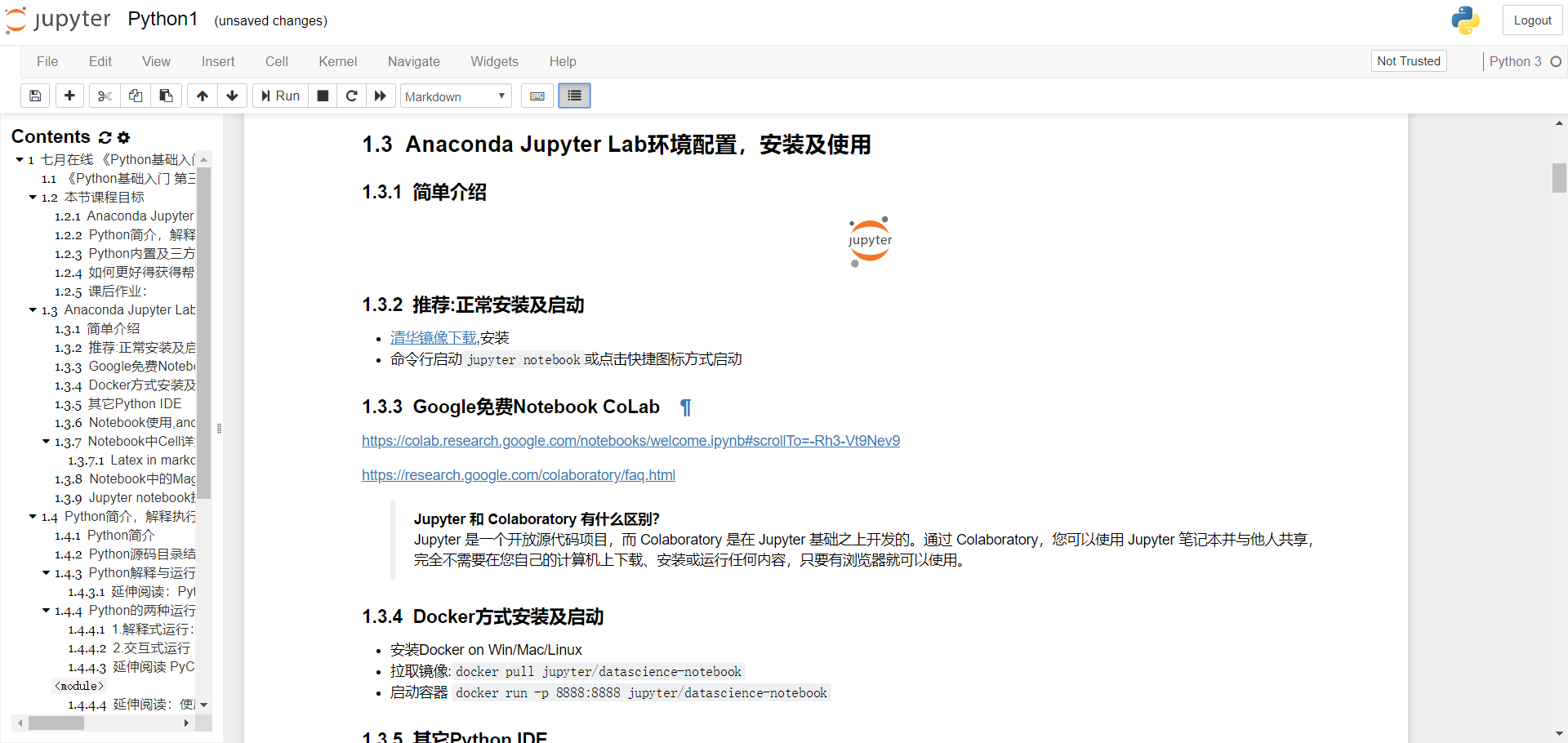1568x743 pixels.
Task: Click the Python 3 kernel name
Action: pos(1515,62)
